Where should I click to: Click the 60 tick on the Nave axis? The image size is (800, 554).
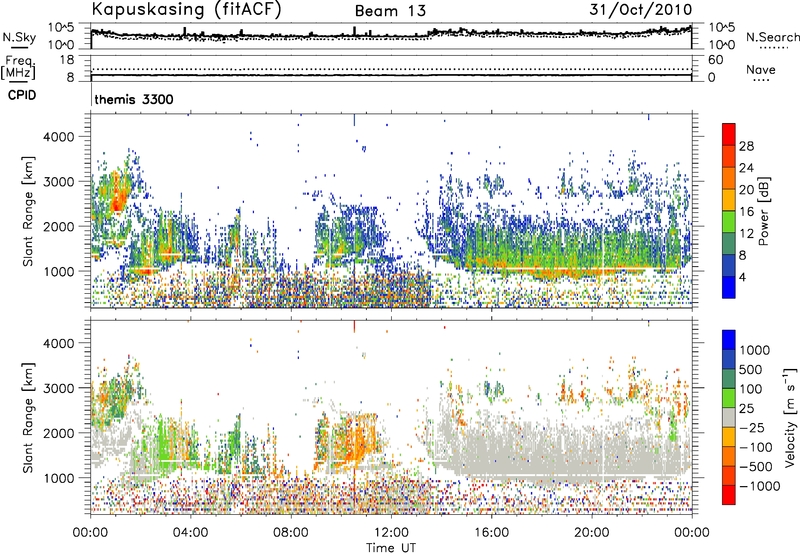point(716,60)
